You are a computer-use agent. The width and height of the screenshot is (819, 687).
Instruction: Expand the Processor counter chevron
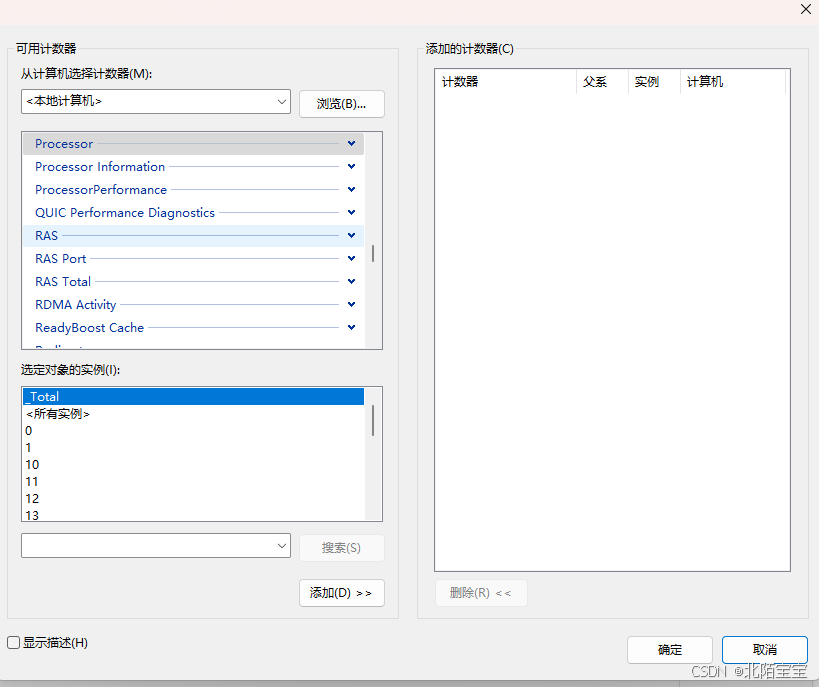350,143
